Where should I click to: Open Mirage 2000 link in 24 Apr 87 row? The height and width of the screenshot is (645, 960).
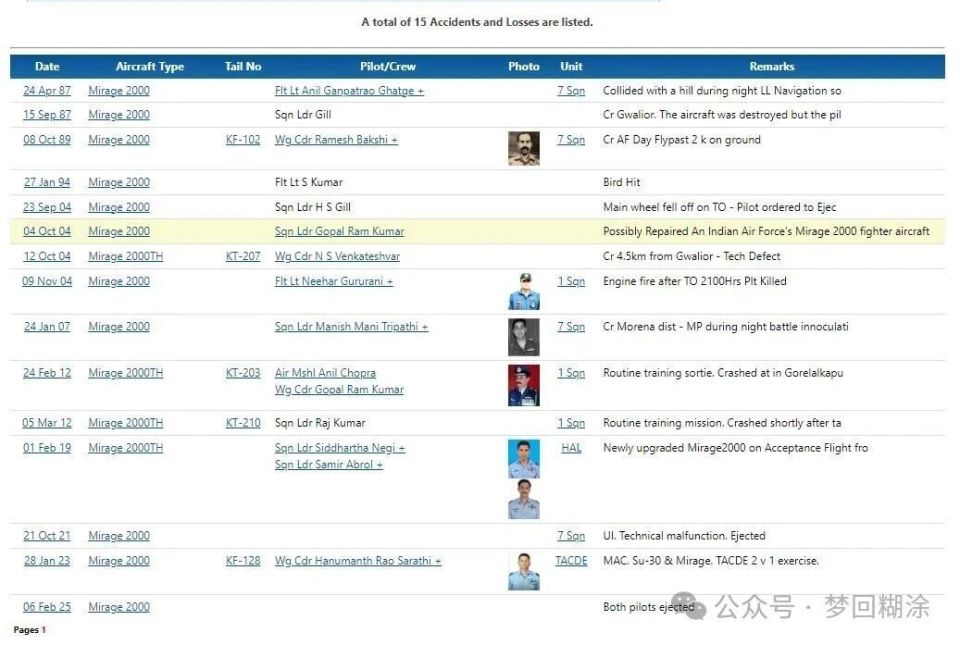click(x=119, y=91)
